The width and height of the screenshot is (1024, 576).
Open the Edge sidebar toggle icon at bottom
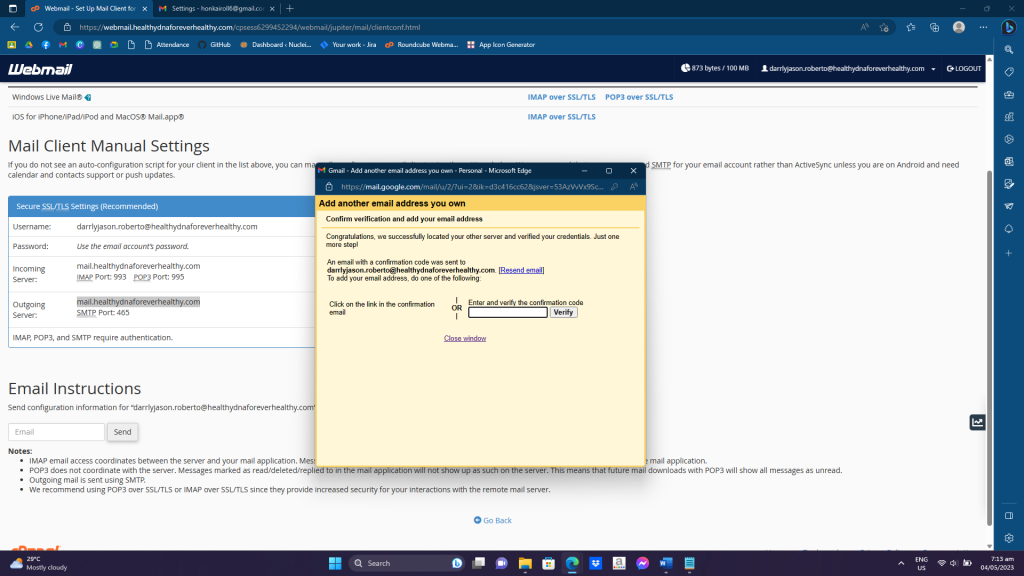coord(1009,516)
